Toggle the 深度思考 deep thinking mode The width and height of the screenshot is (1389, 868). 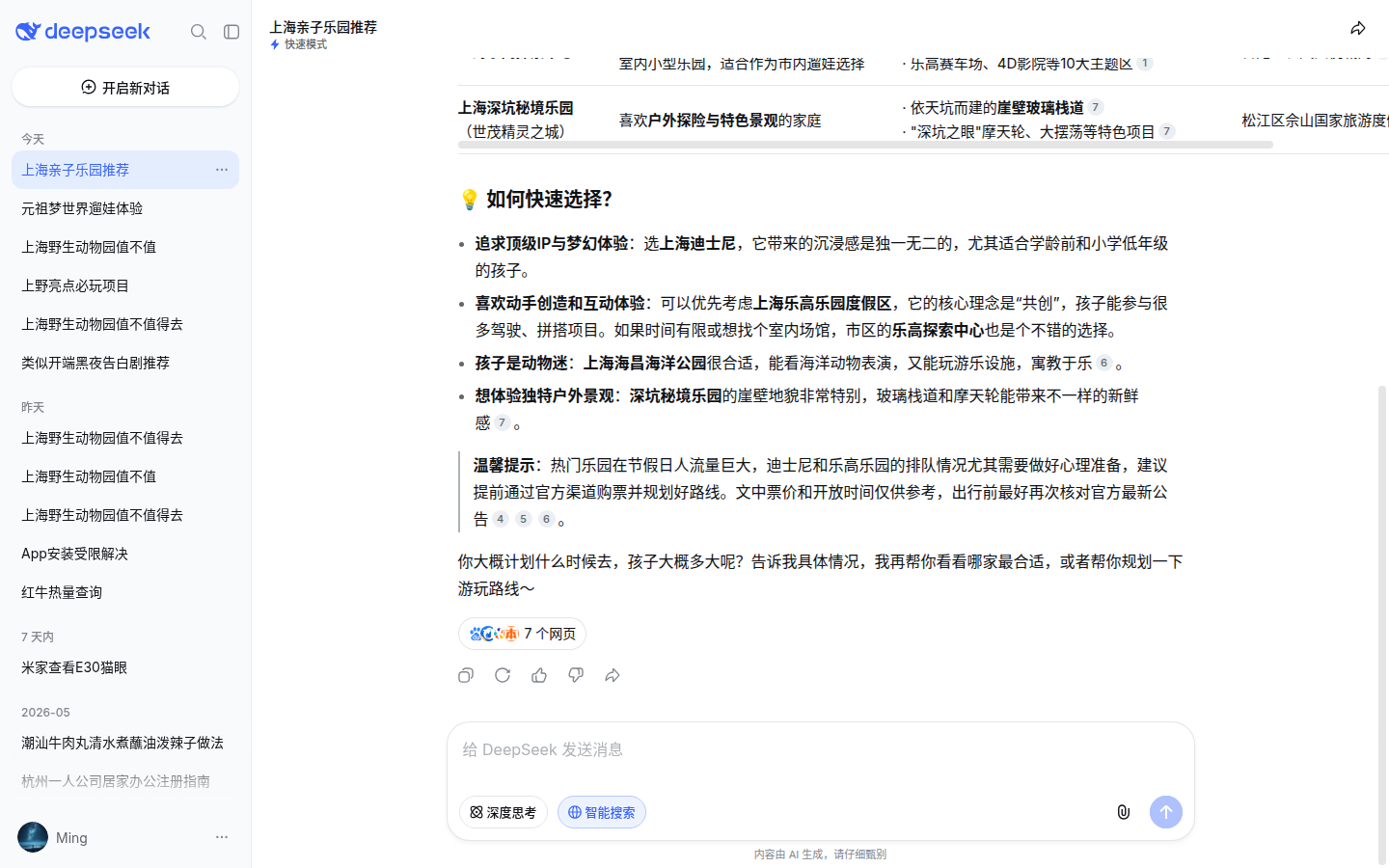pos(504,812)
